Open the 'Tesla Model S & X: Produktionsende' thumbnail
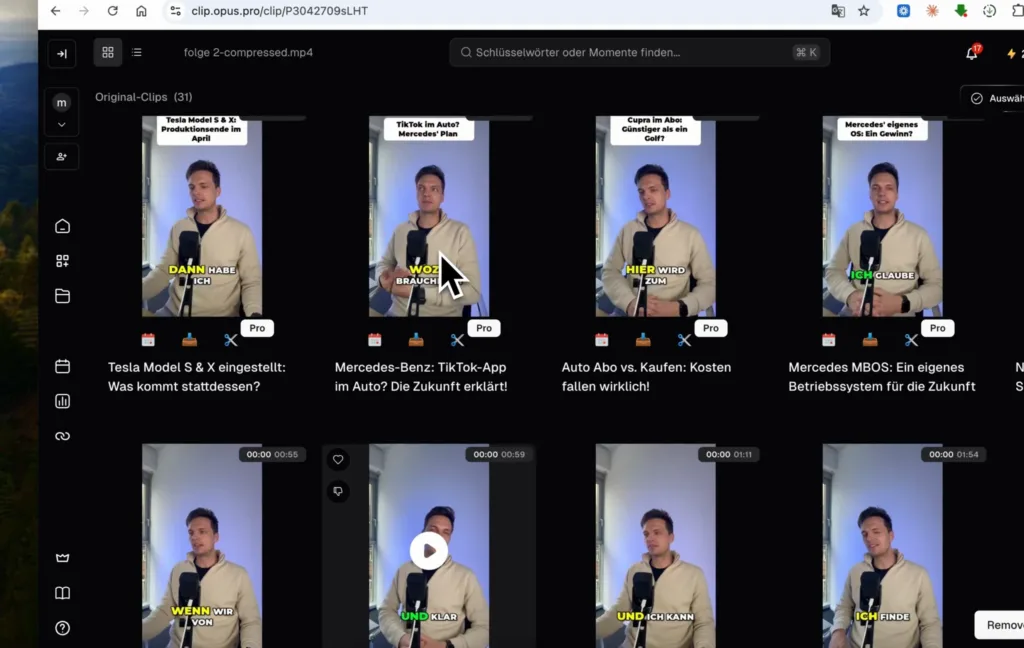 (x=202, y=216)
